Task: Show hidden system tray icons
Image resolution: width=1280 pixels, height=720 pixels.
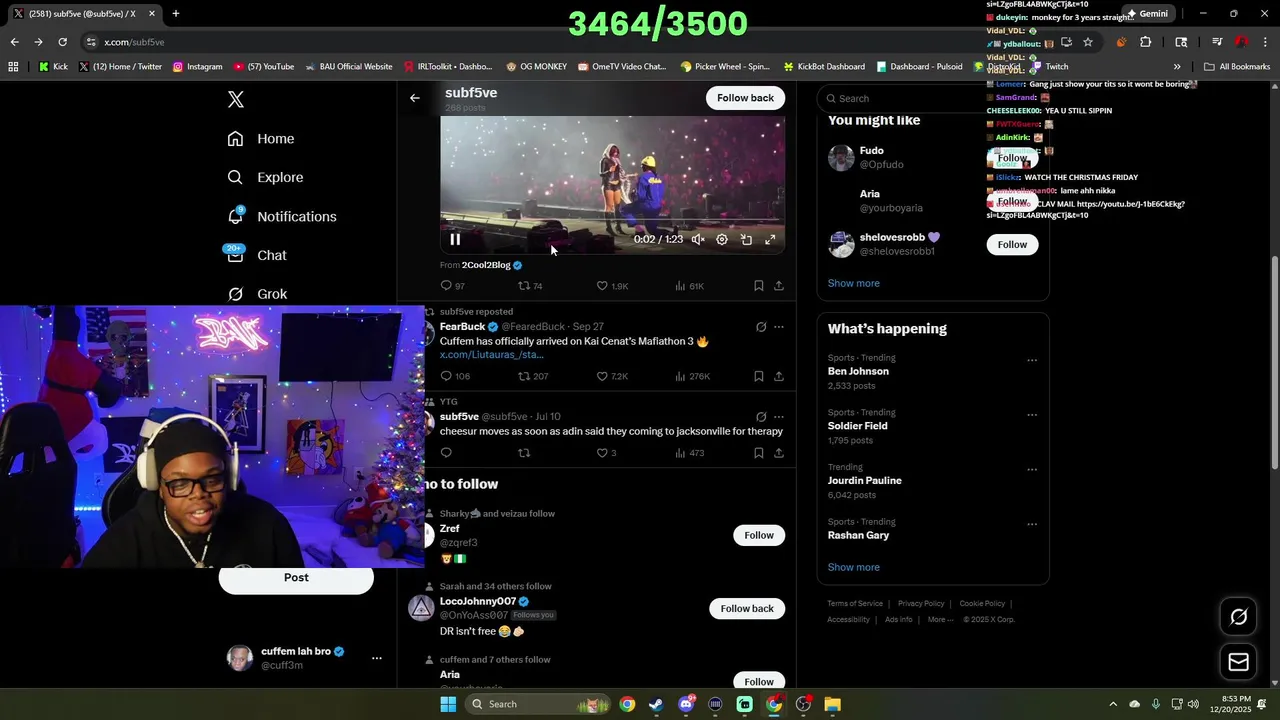Action: (x=1111, y=704)
